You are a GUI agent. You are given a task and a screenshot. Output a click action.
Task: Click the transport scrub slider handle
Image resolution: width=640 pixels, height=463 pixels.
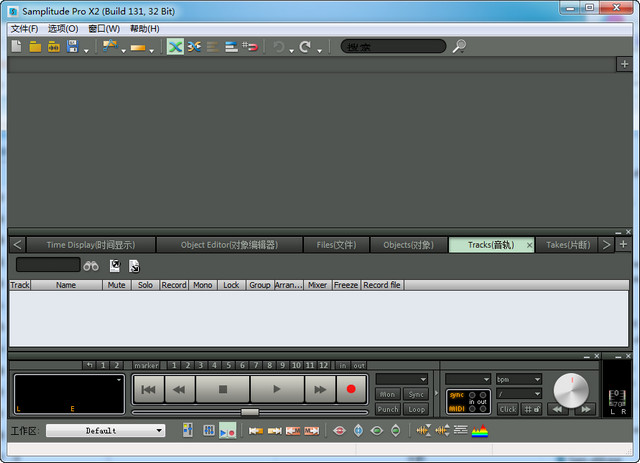tap(250, 412)
